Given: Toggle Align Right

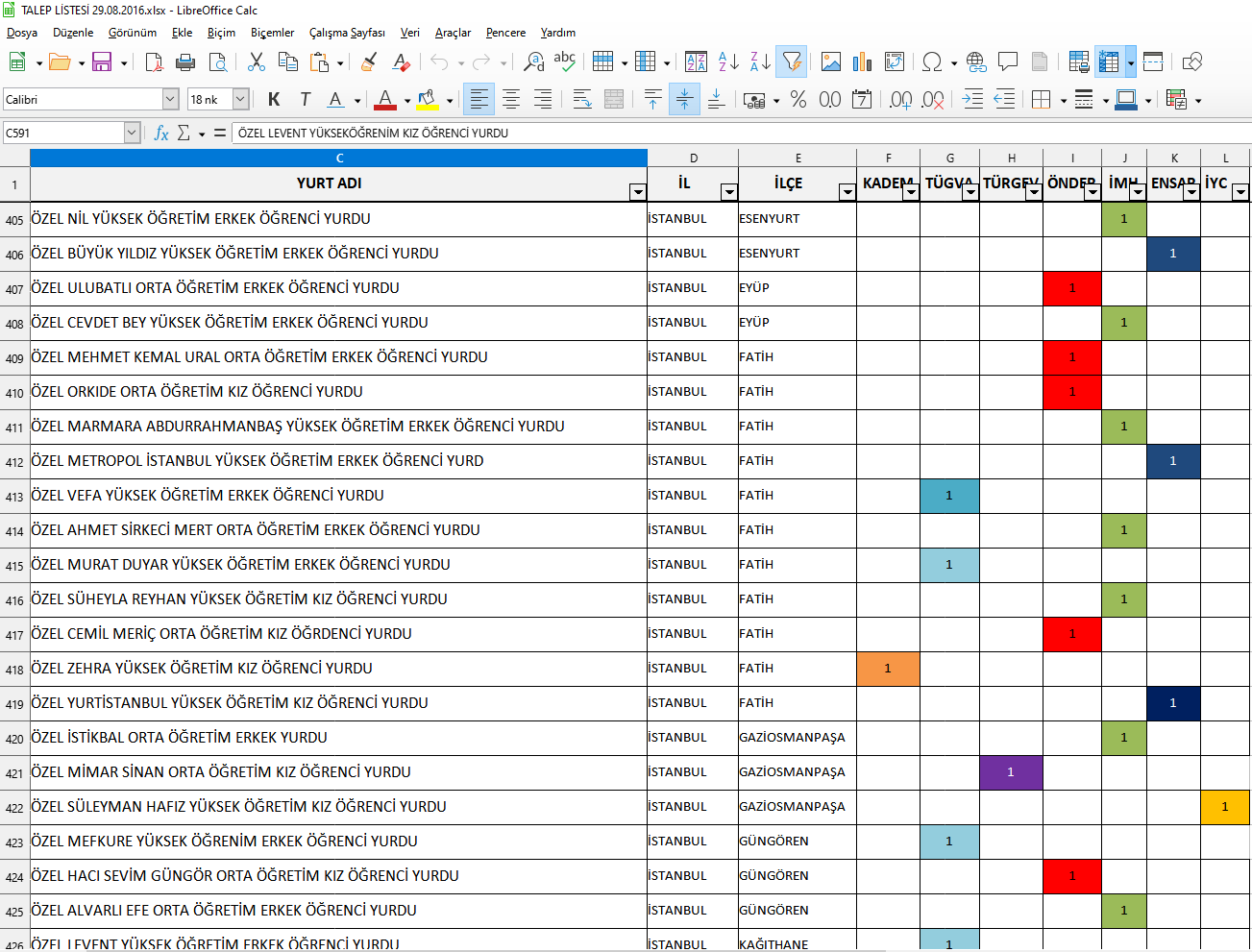Looking at the screenshot, I should [543, 100].
